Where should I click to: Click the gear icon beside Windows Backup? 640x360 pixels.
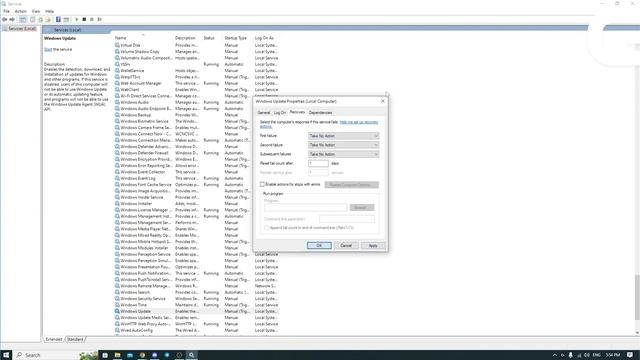(117, 115)
